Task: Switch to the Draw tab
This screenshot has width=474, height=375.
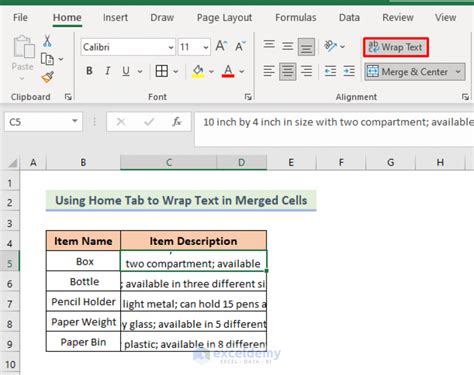Action: point(162,17)
